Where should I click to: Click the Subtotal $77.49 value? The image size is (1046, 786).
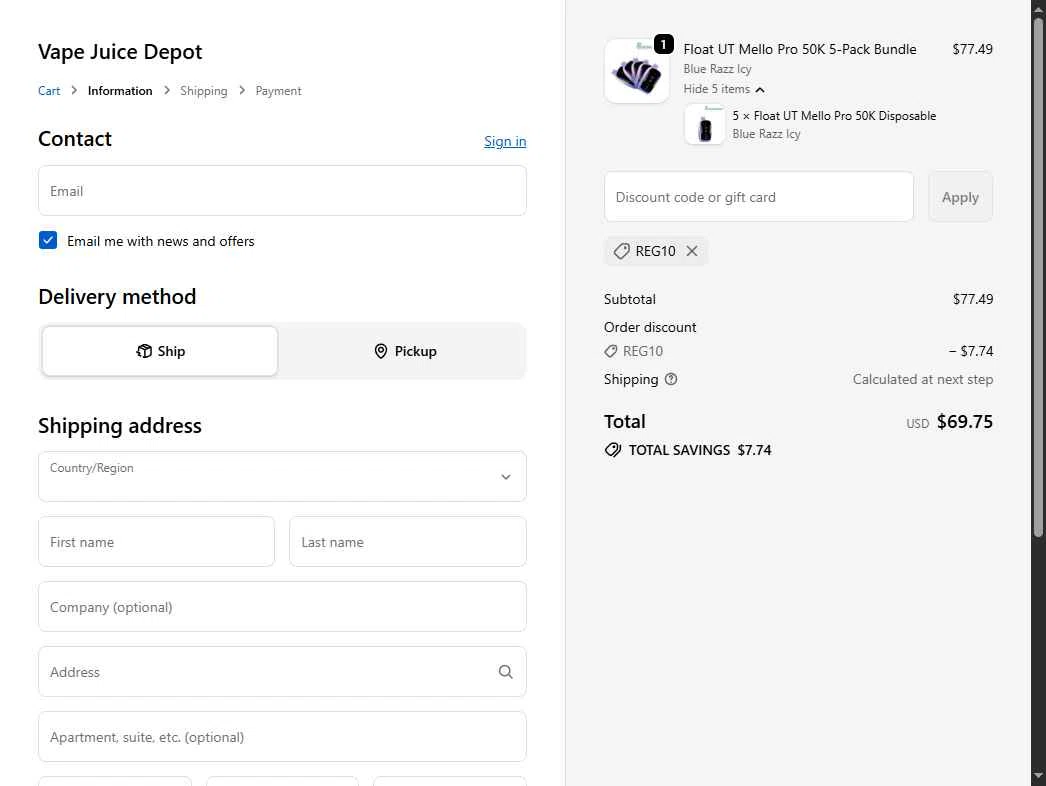click(973, 299)
